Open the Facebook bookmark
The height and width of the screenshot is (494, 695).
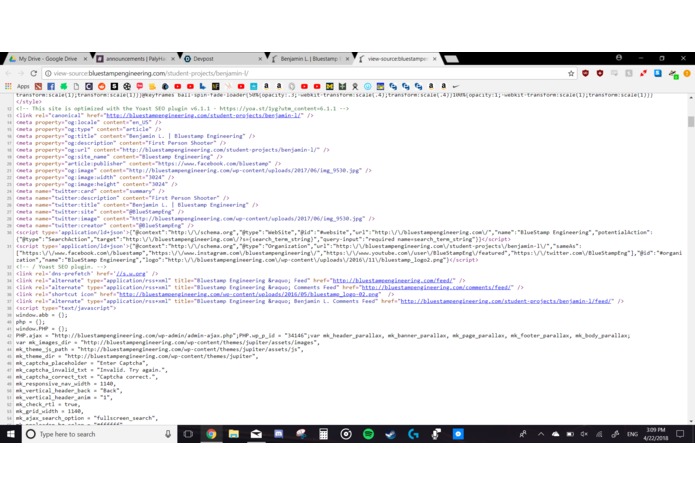51,86
